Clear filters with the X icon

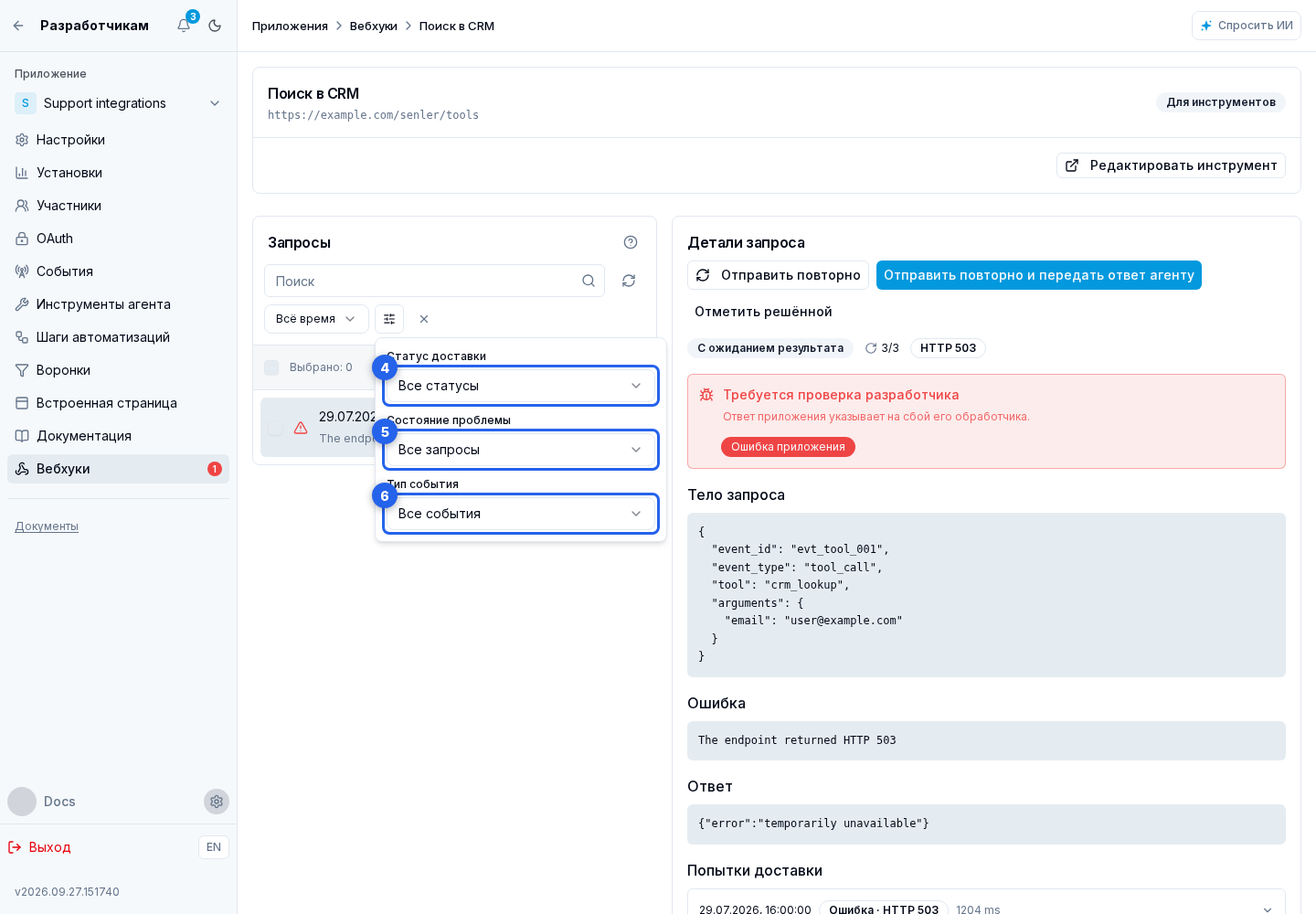(x=424, y=319)
